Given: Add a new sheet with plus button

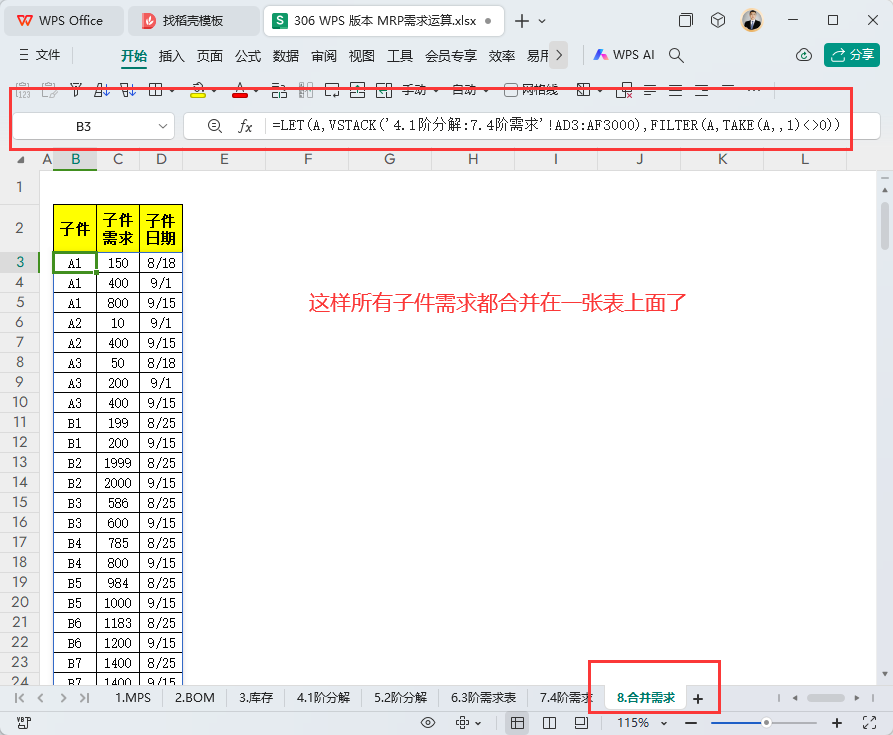Looking at the screenshot, I should [698, 699].
